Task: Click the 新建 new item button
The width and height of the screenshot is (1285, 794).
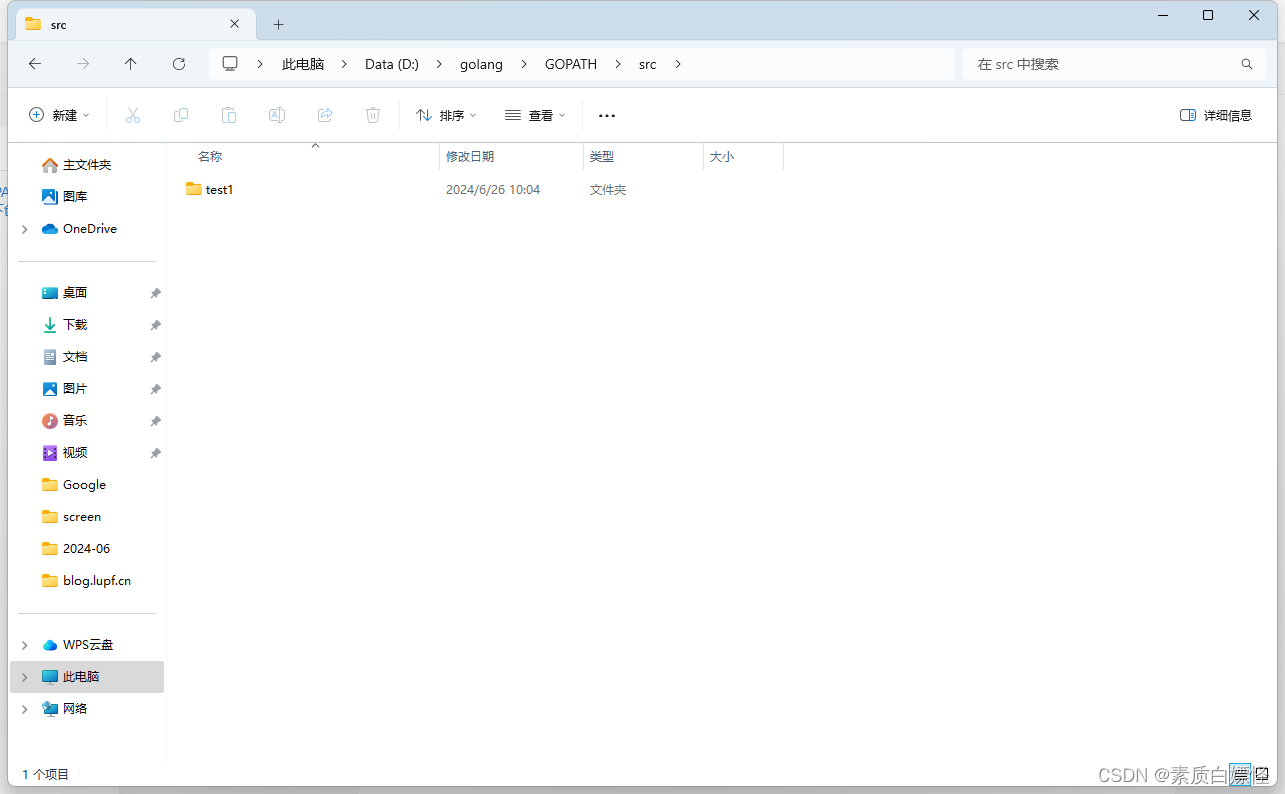Action: click(58, 115)
